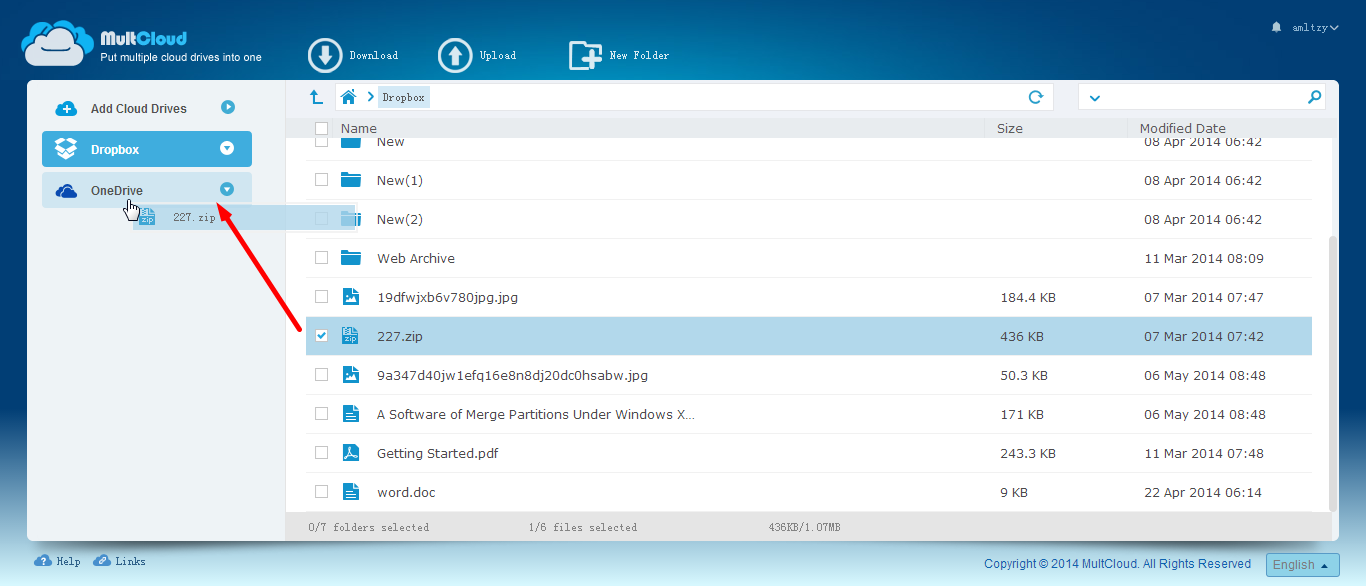Toggle the select-all checkbox in header

point(321,128)
